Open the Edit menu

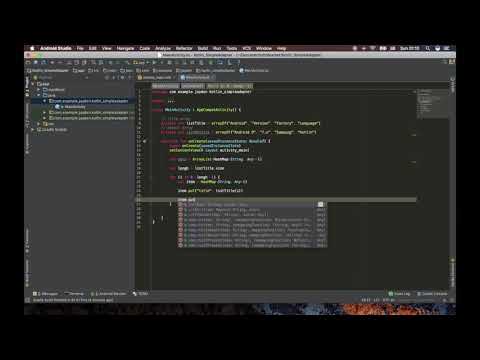(93, 48)
